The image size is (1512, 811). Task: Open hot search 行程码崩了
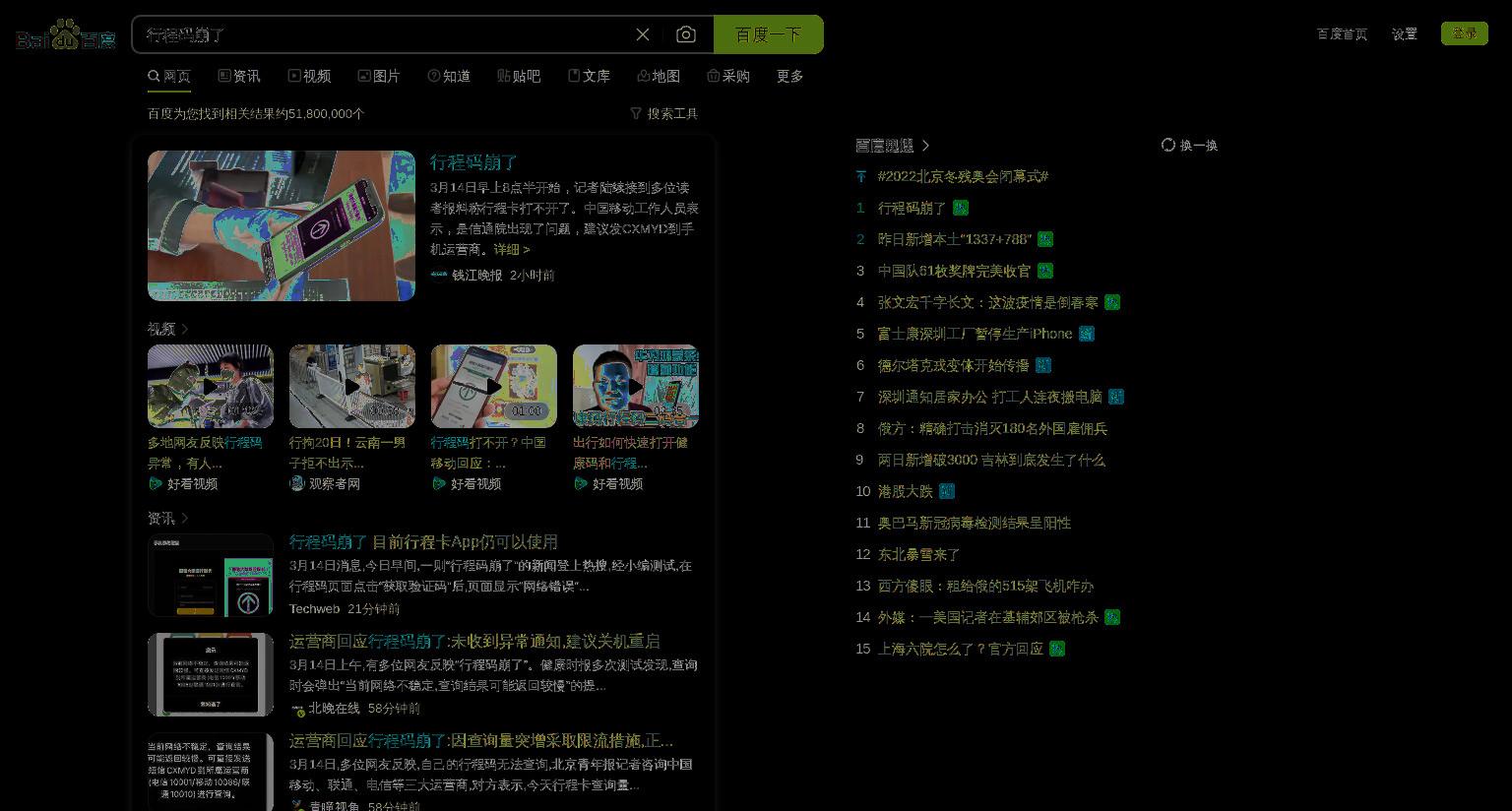click(912, 208)
